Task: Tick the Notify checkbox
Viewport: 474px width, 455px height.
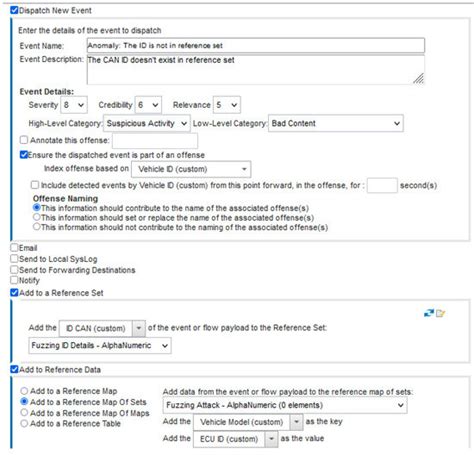Action: (x=14, y=280)
